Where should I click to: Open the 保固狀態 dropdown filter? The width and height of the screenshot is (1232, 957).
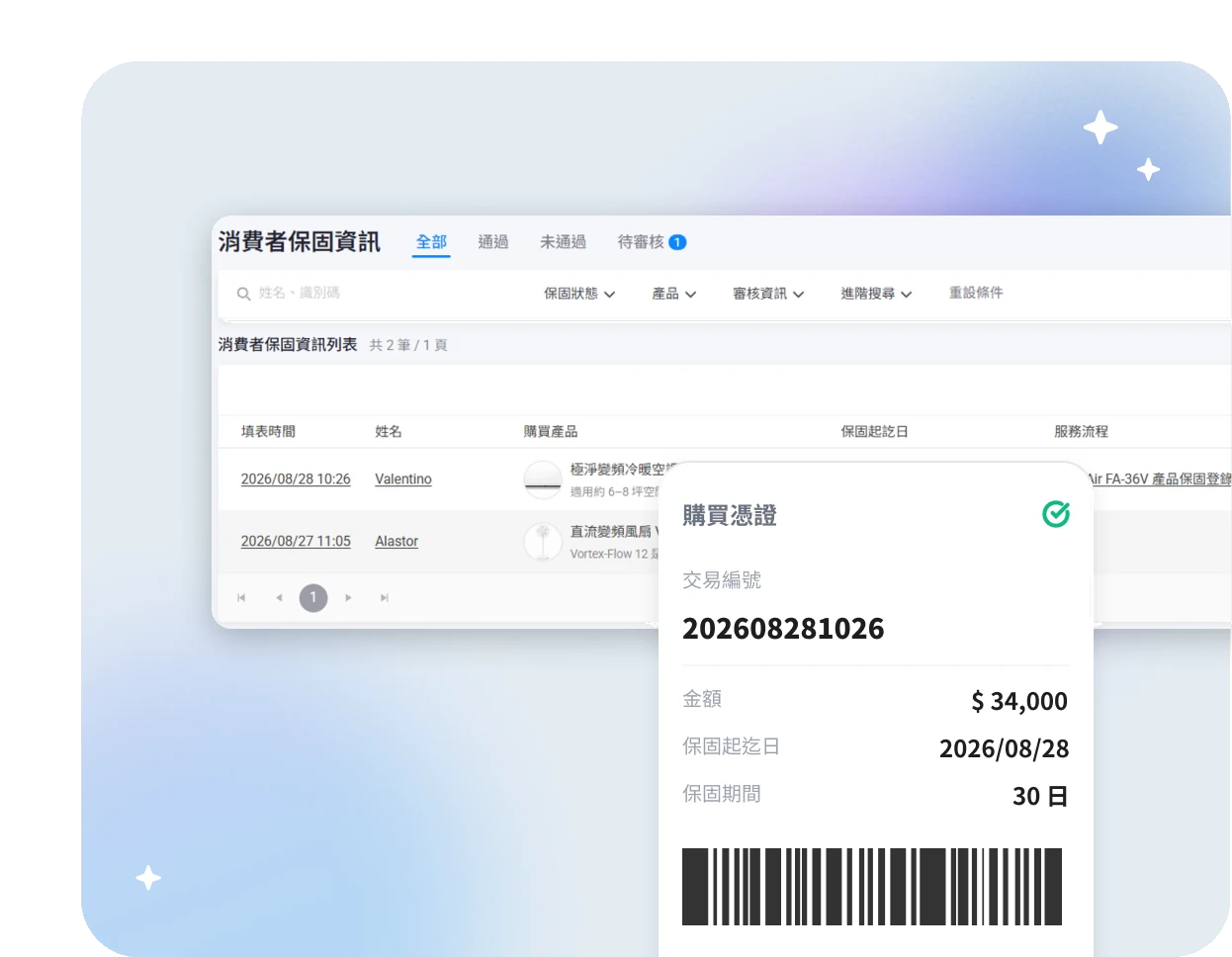pyautogui.click(x=579, y=294)
